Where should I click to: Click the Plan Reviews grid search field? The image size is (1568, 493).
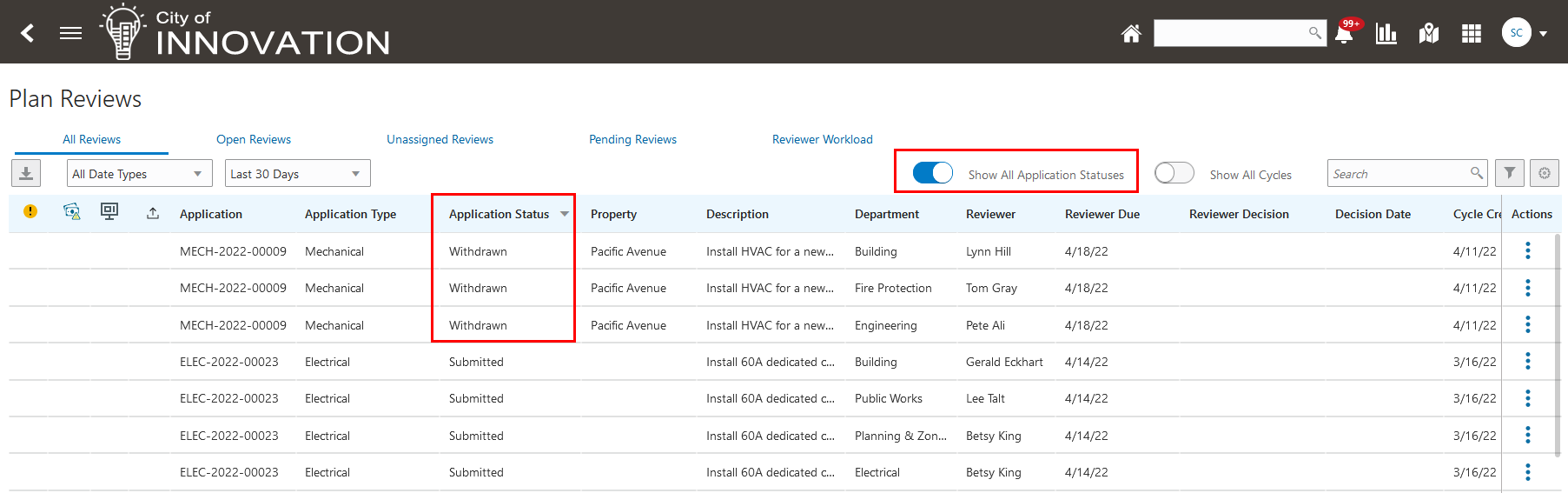(1398, 174)
